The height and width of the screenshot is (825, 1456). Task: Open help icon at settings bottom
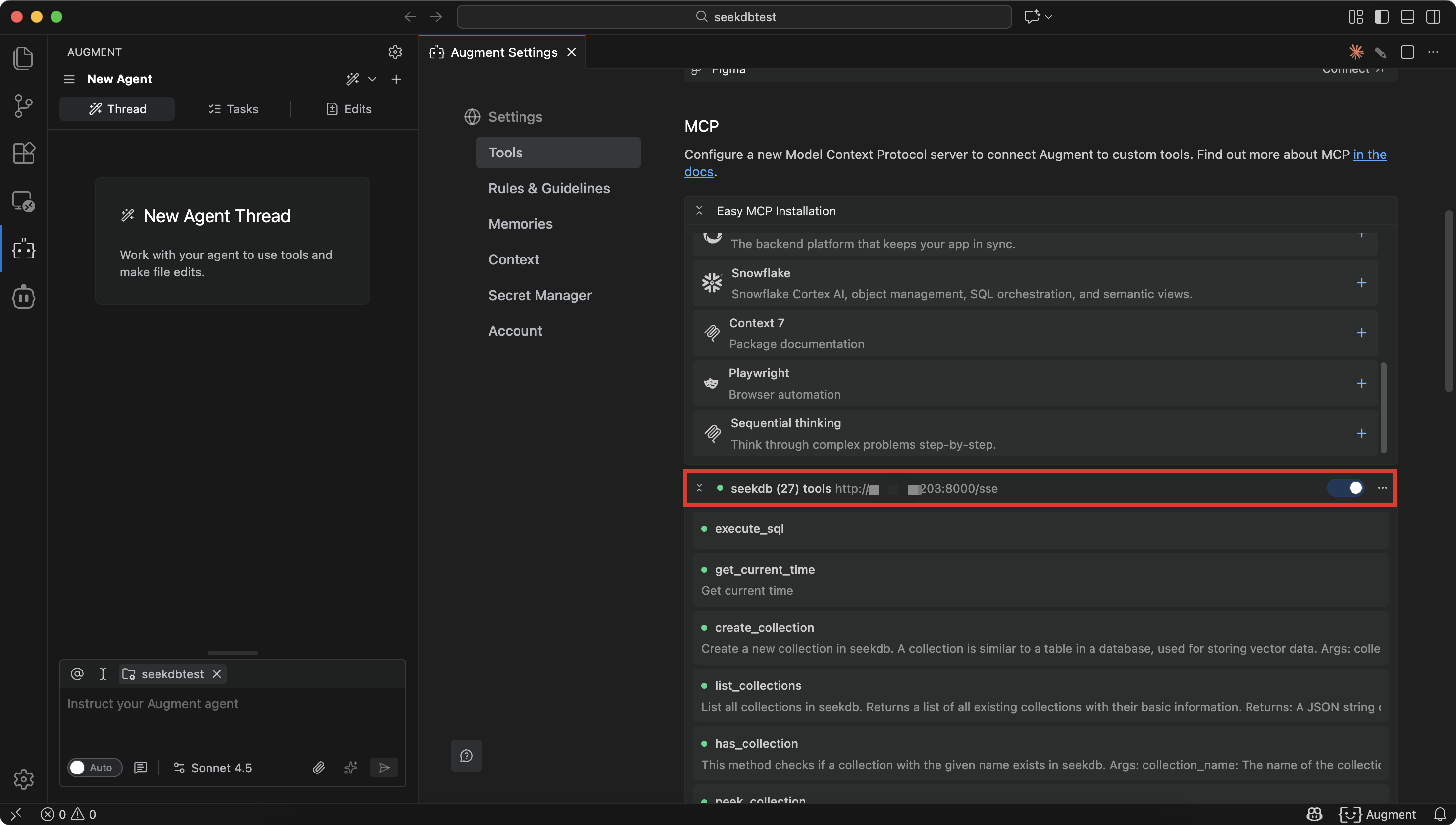(x=466, y=756)
